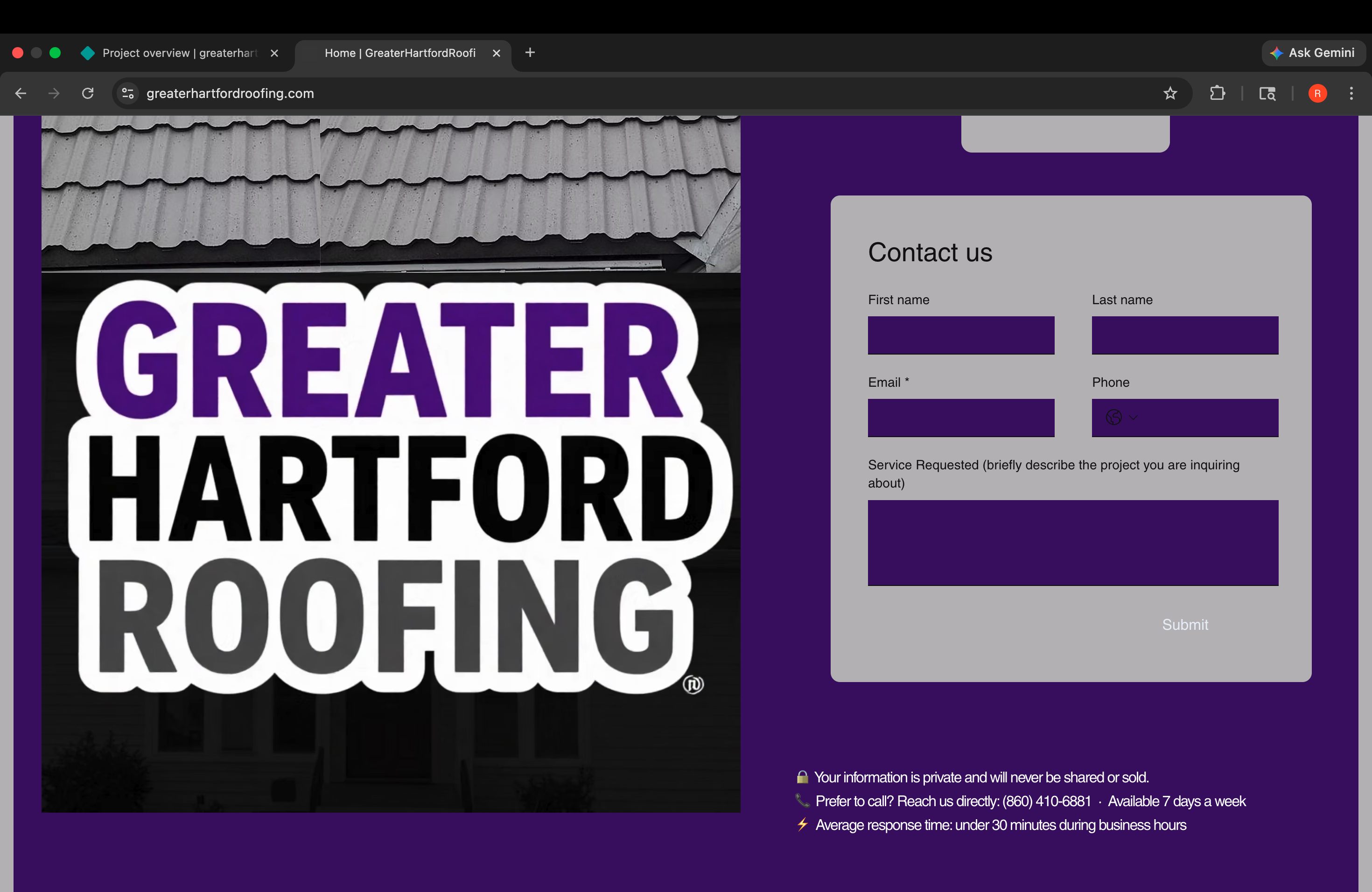Screen dimensions: 1372x892
Task: Click the 'Last name' label
Action: point(1122,300)
